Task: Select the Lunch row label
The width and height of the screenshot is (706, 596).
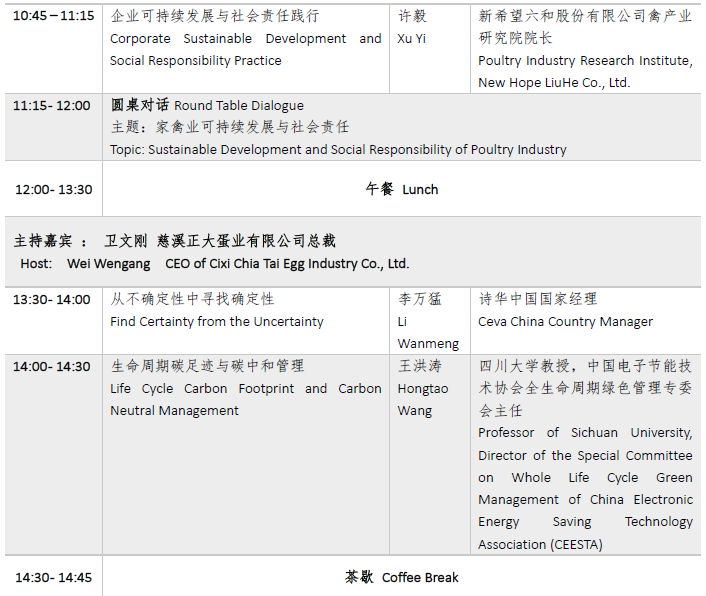Action: tap(402, 189)
